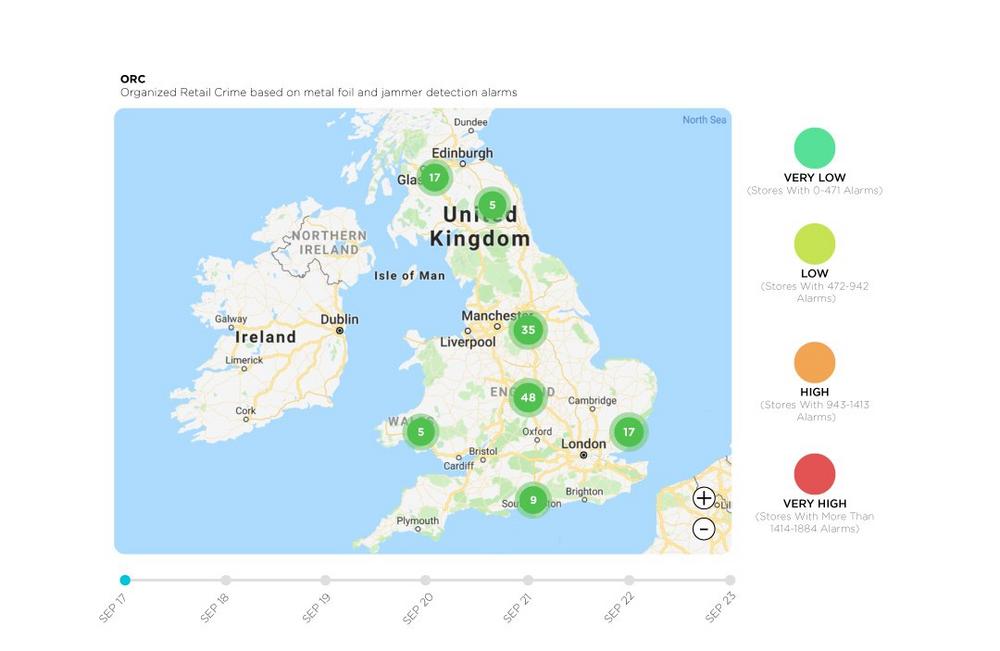
Task: Zoom out using the minus icon
Action: pos(703,529)
